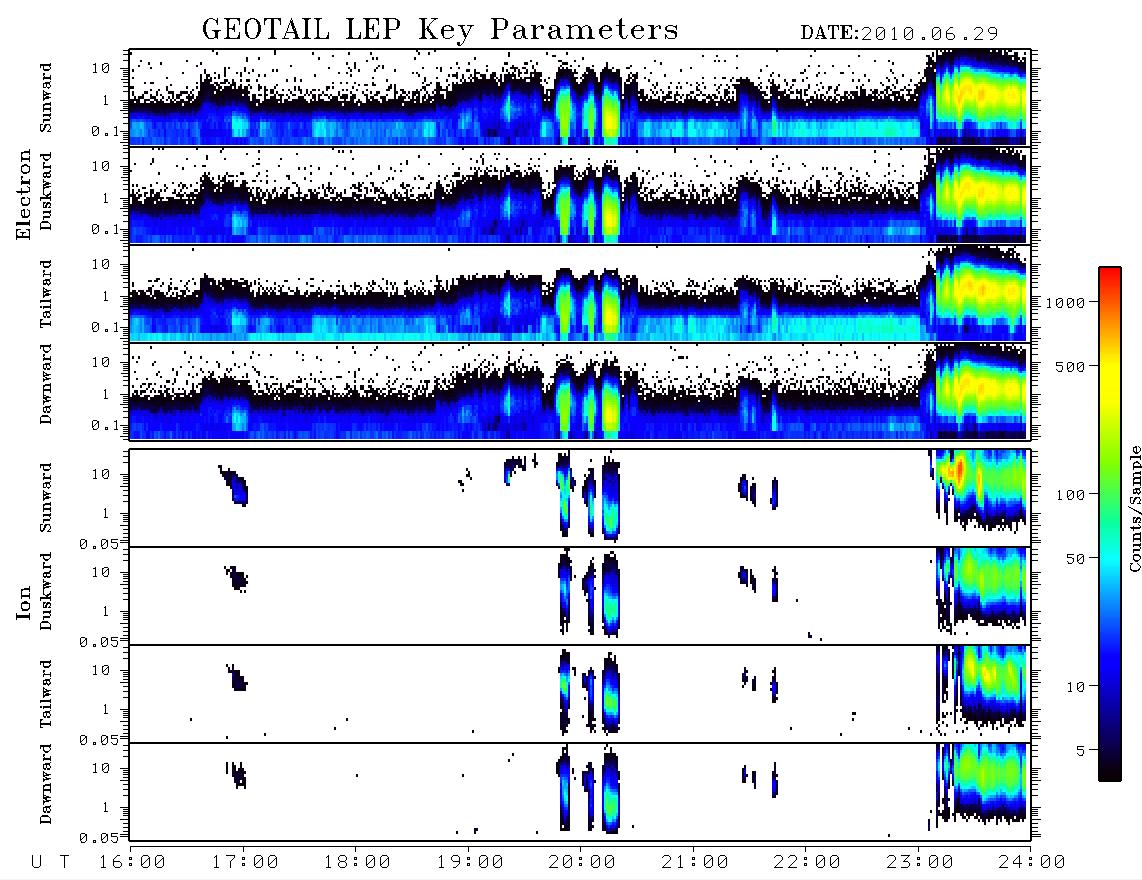Click the 23:00 time tick label

click(x=920, y=862)
